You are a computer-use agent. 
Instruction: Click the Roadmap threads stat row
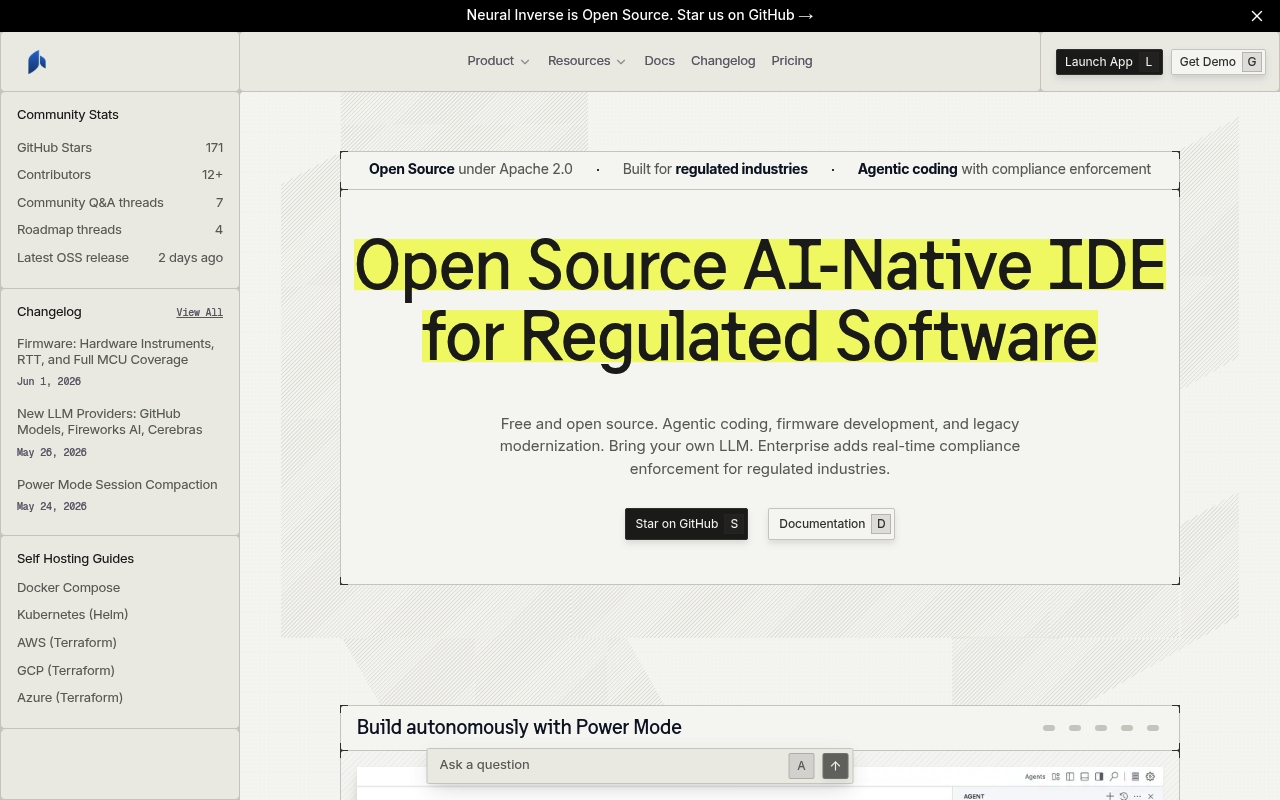pyautogui.click(x=120, y=229)
